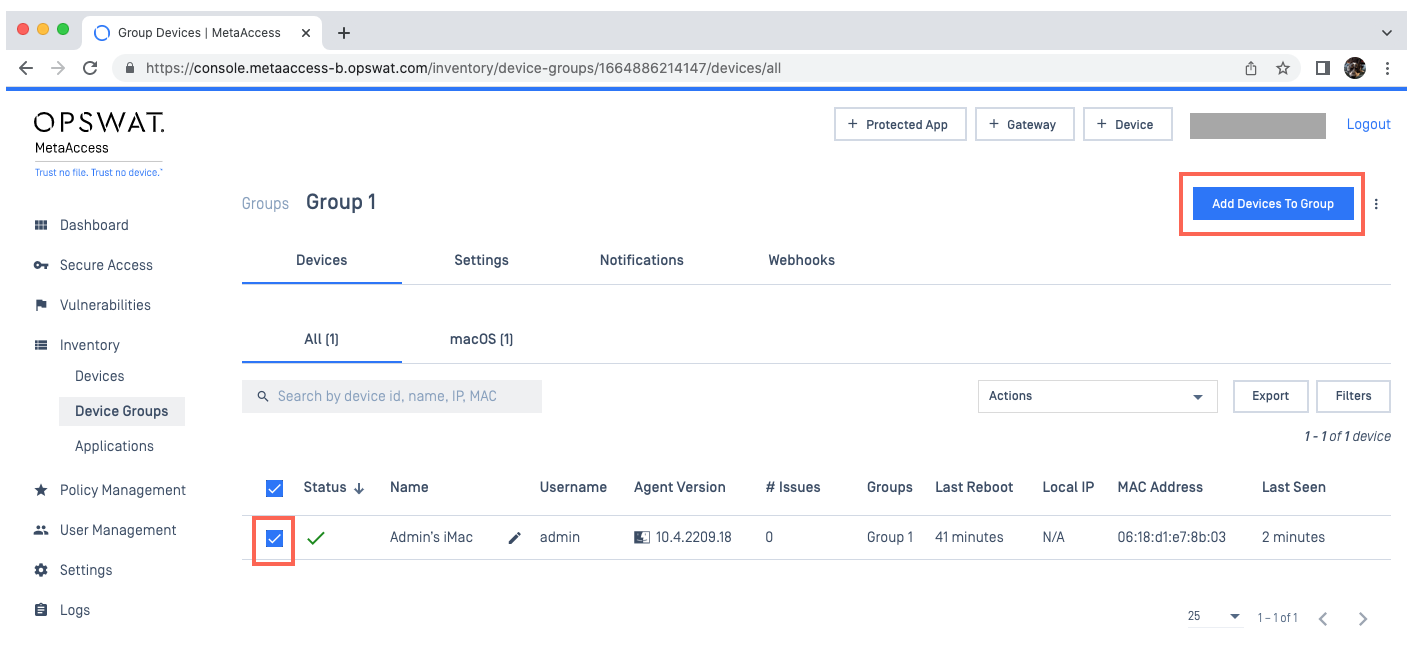Click the Secure Access key icon
The width and height of the screenshot is (1415, 658).
tap(41, 265)
